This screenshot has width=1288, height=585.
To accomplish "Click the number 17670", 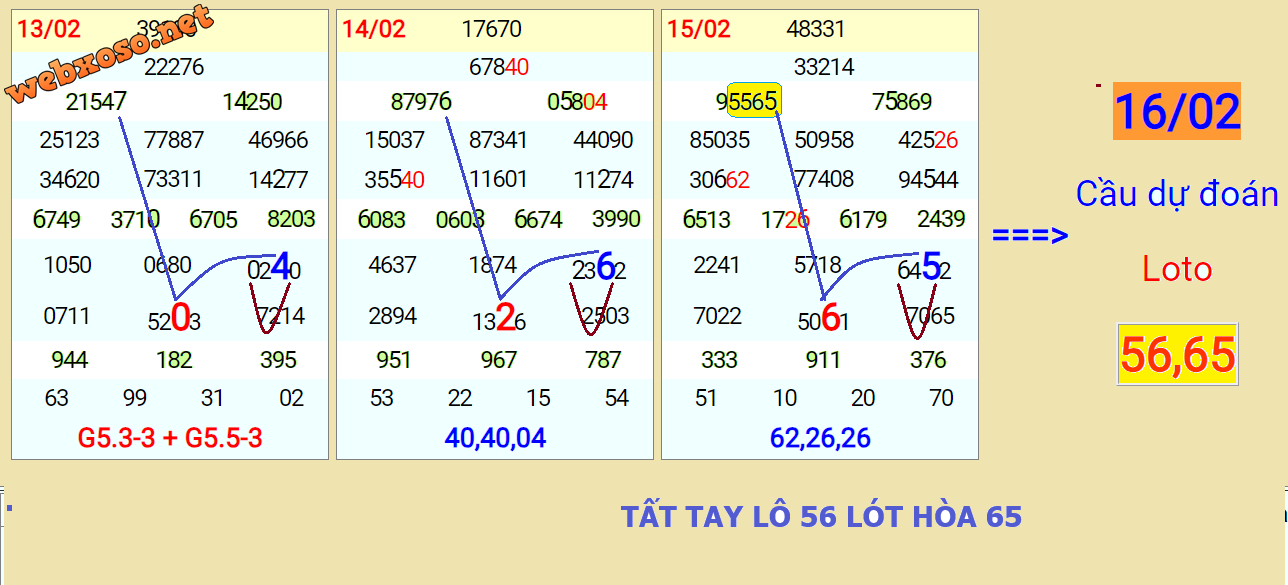I will [x=492, y=29].
